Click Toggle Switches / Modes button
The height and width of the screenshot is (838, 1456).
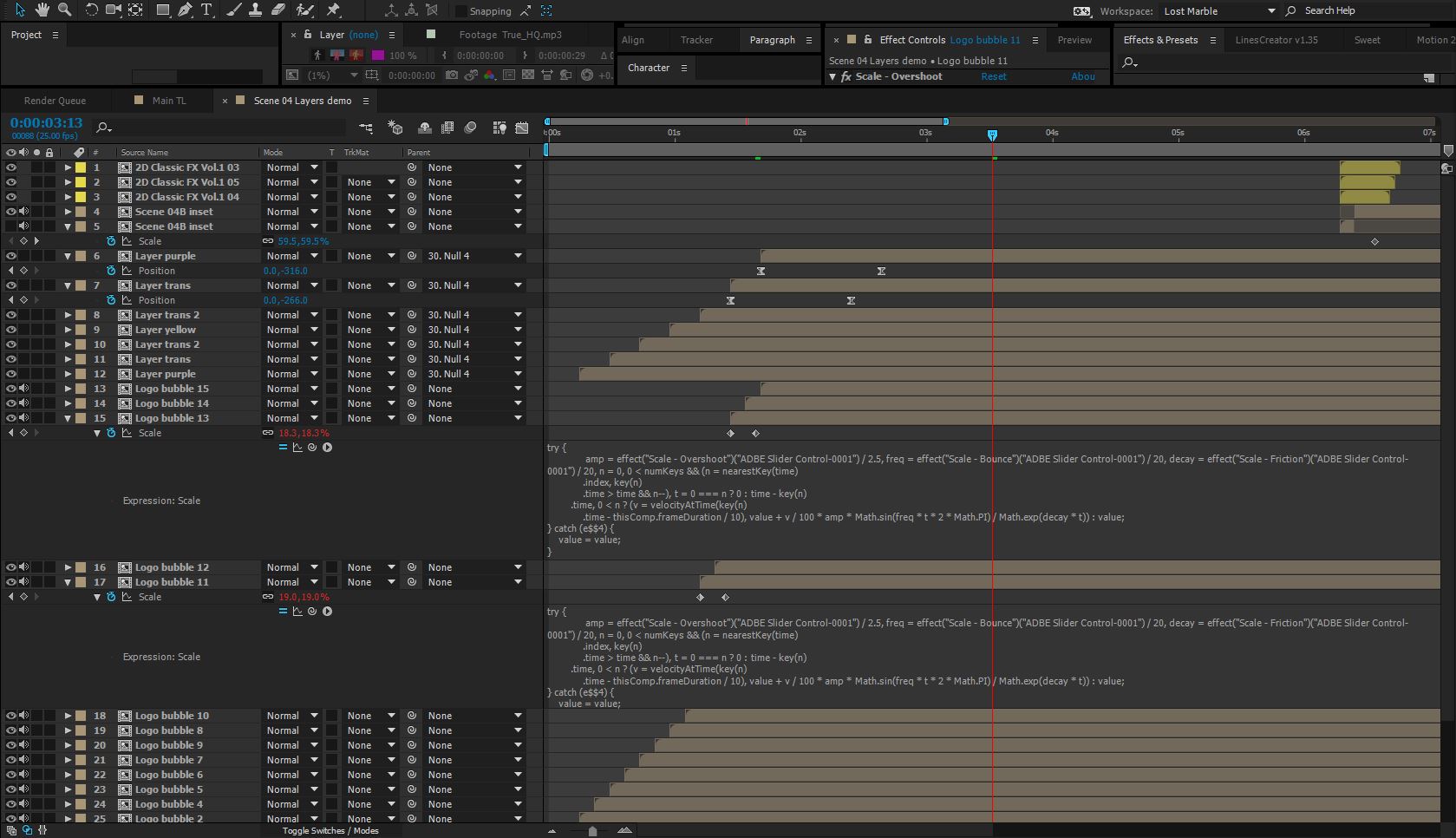(x=330, y=830)
